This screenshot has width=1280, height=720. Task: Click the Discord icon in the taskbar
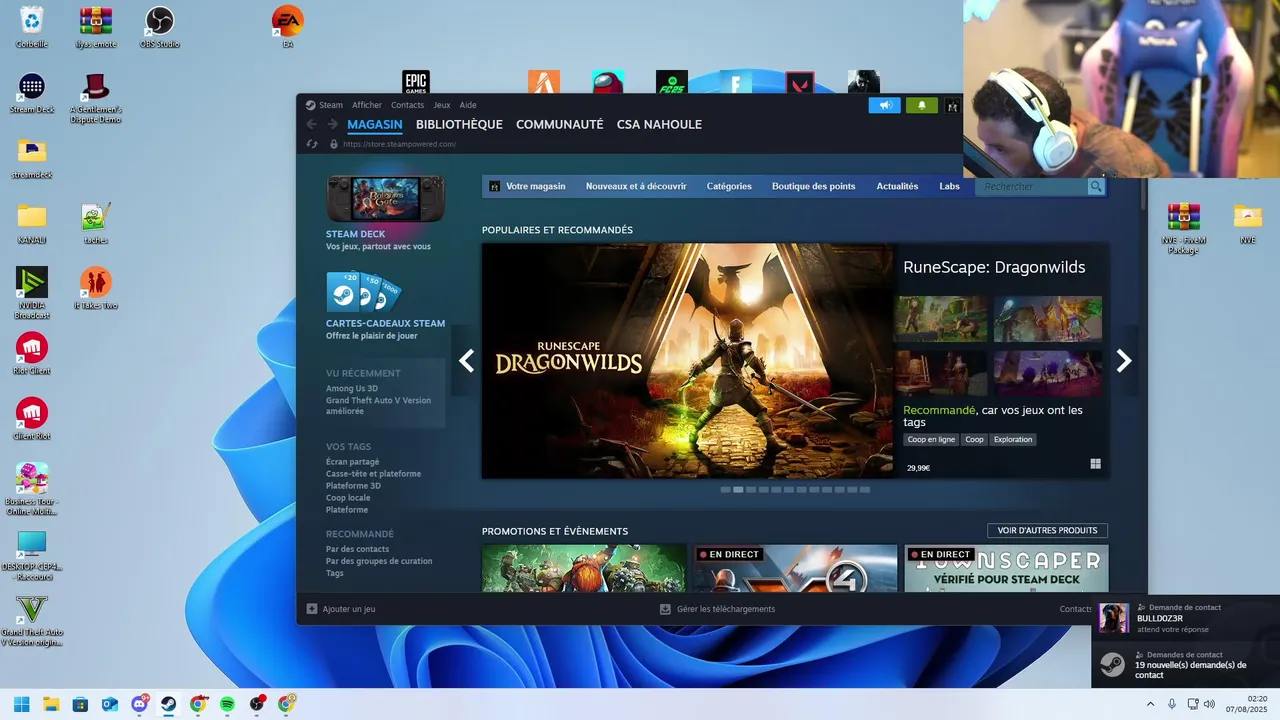140,704
